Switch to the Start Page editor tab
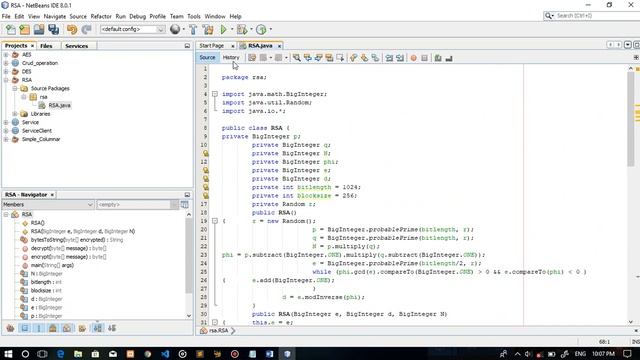Image resolution: width=640 pixels, height=360 pixels. click(212, 46)
